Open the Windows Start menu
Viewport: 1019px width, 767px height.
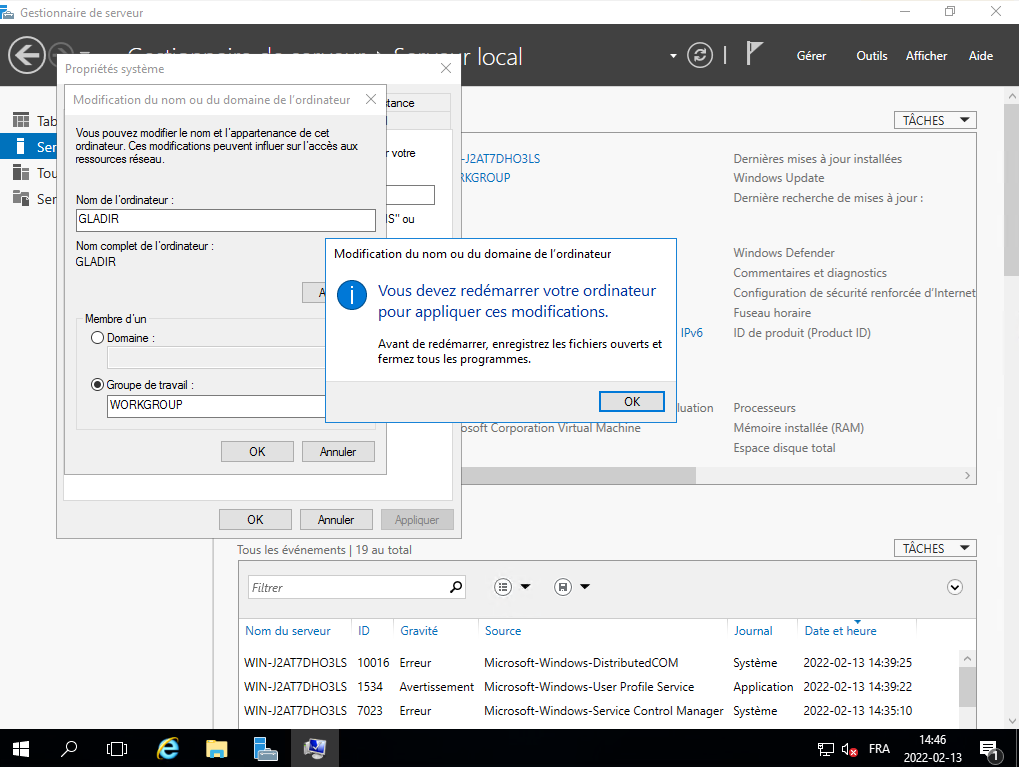click(20, 748)
